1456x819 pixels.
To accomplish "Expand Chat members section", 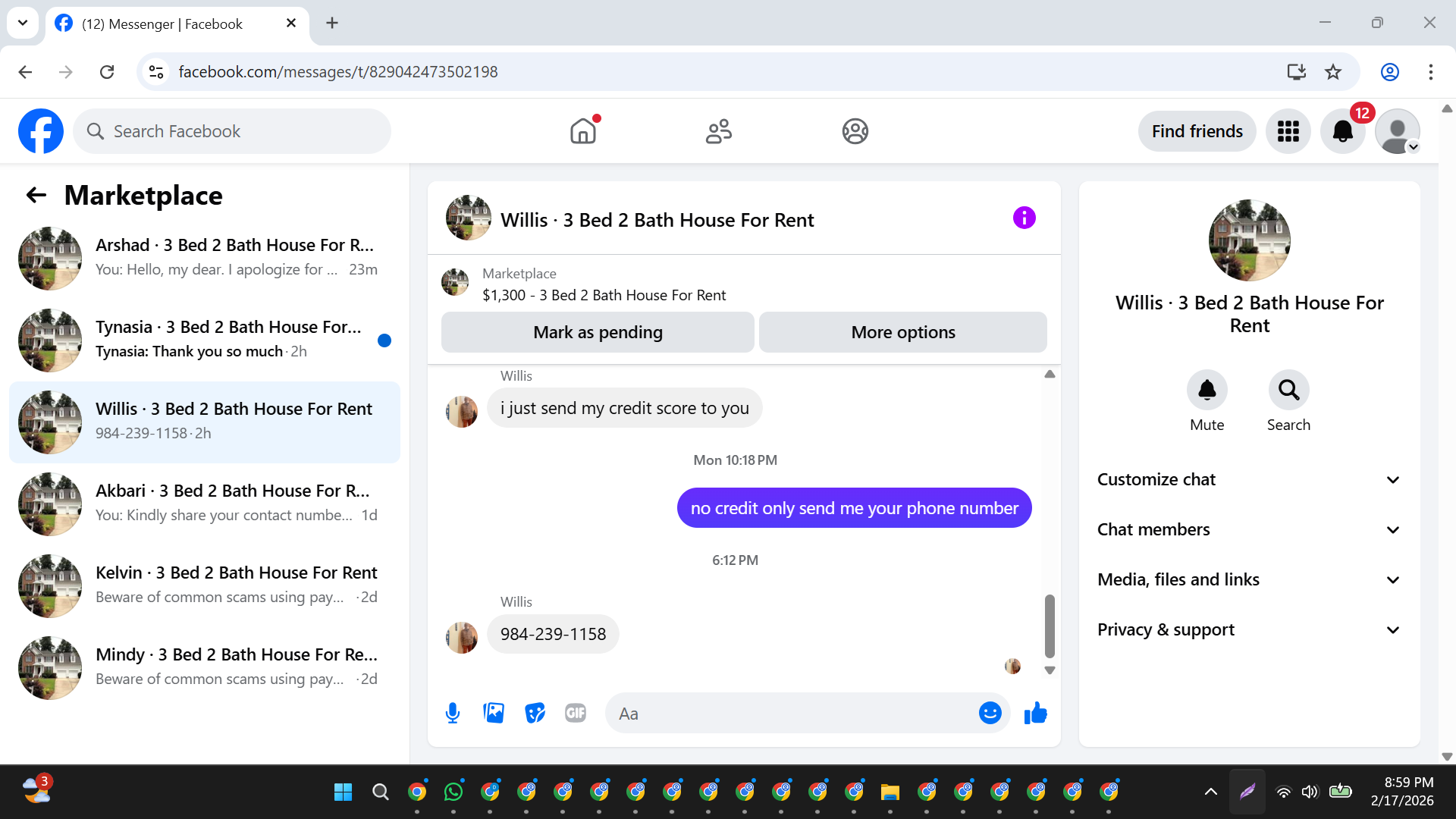I will 1249,529.
